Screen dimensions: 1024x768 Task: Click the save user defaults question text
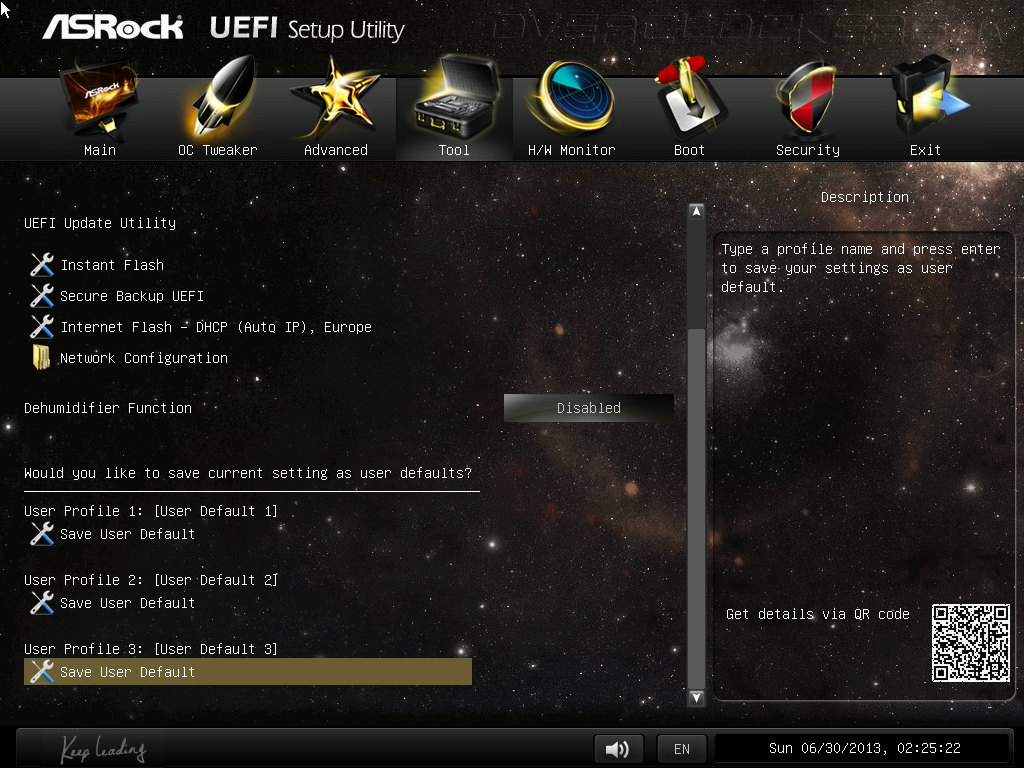point(248,473)
